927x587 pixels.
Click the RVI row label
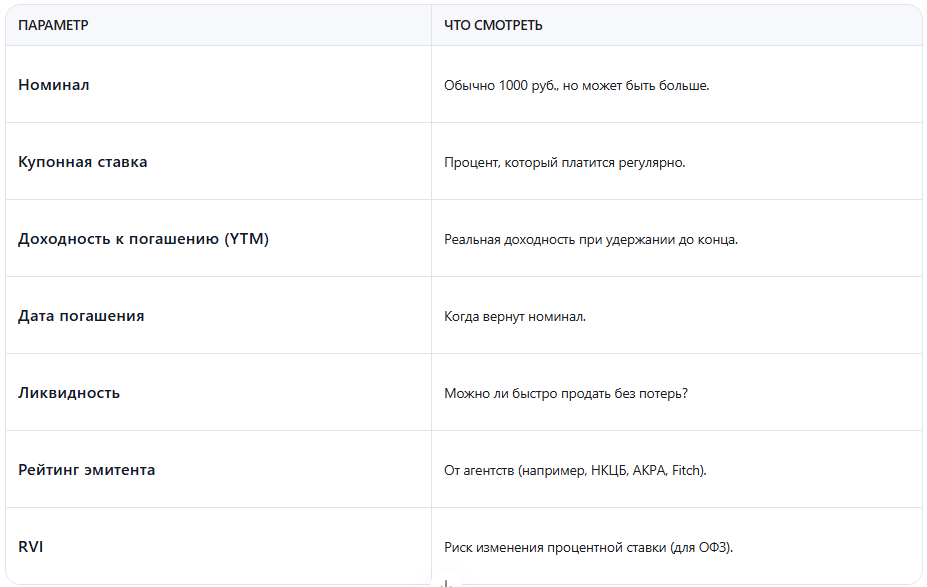(31, 547)
